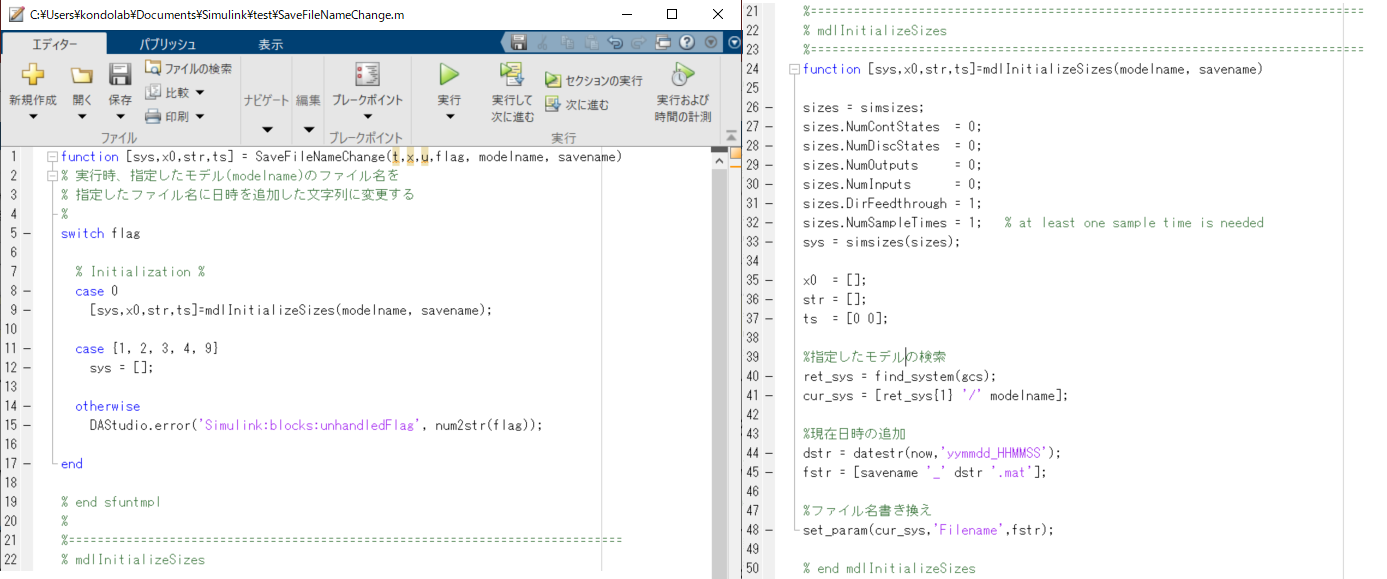
Task: Click the Save (保存) floppy disk icon
Action: (x=120, y=74)
